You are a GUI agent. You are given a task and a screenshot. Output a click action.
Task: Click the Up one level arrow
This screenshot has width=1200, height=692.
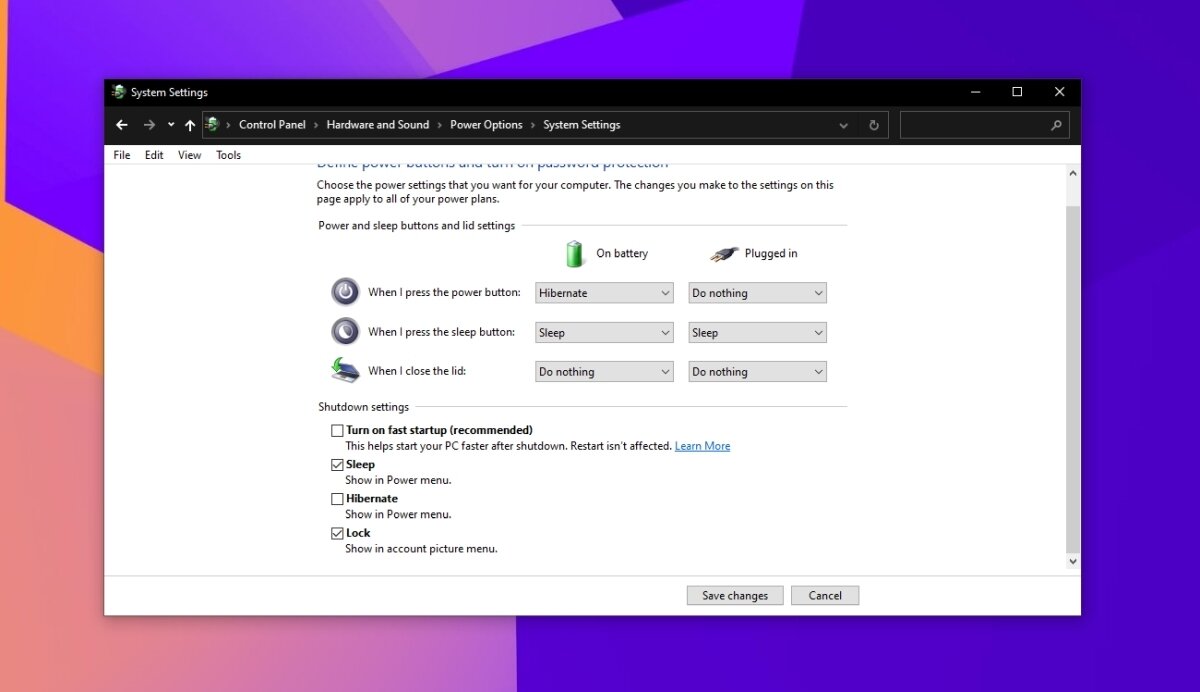[x=190, y=125]
